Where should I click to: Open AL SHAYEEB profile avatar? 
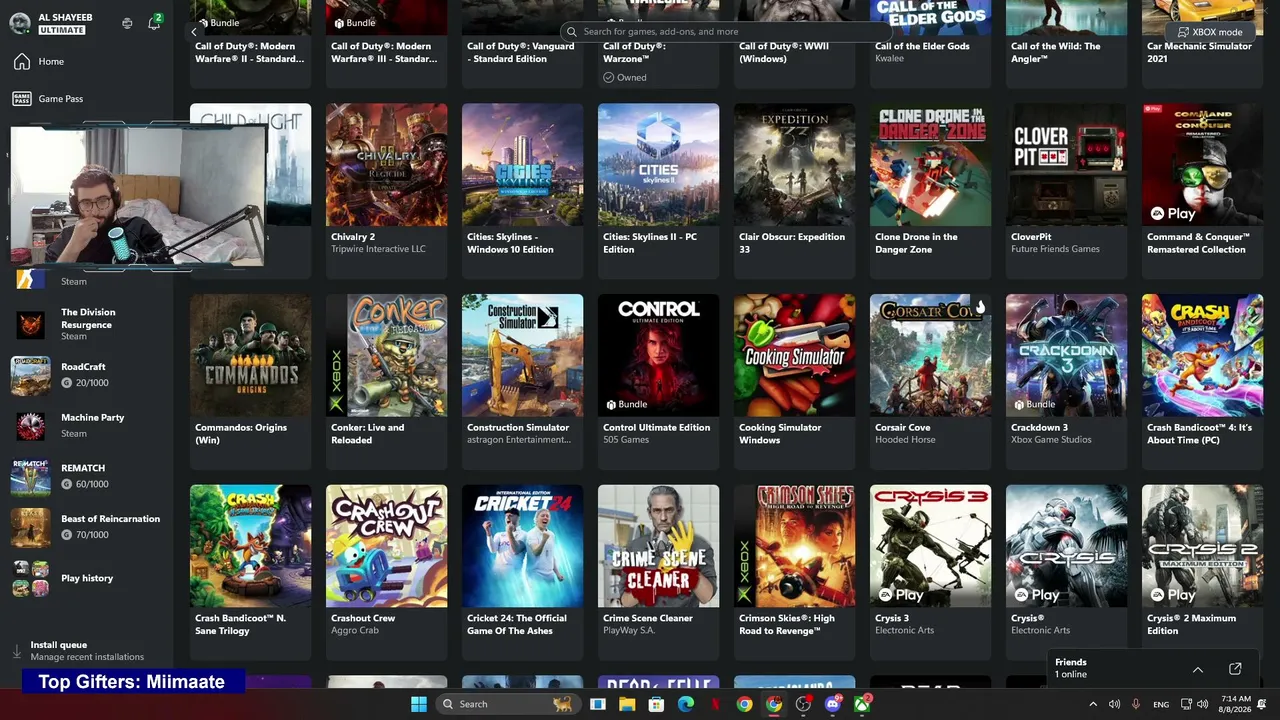[20, 23]
